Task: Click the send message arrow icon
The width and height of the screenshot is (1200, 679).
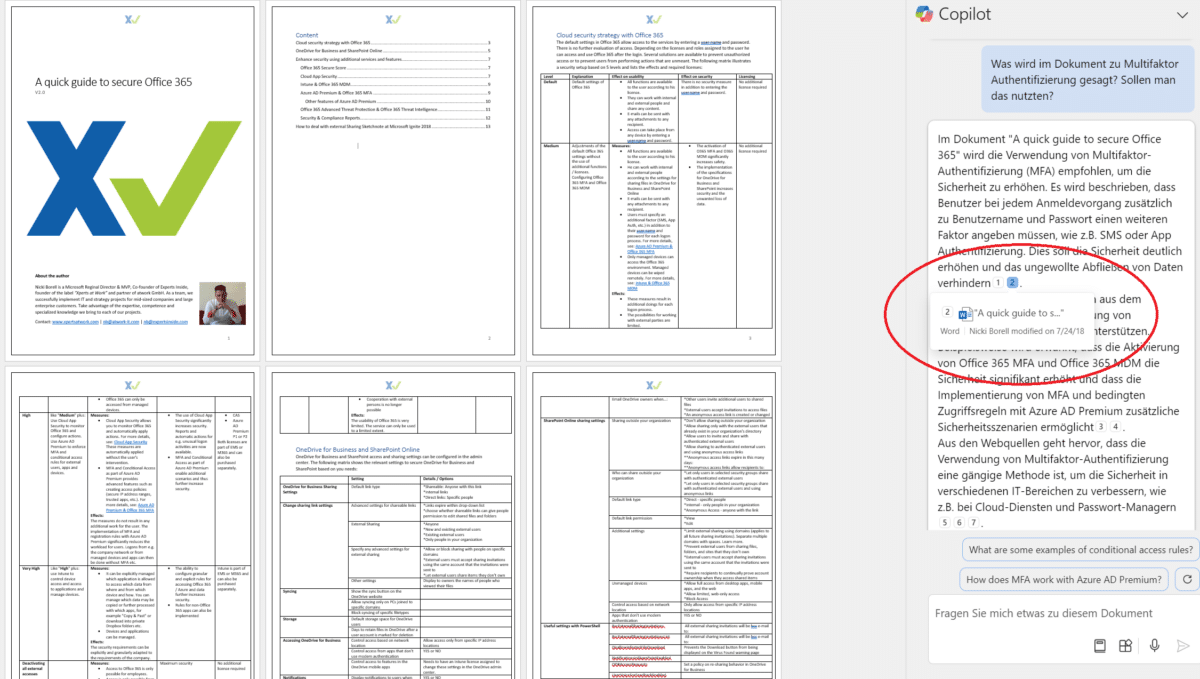Action: tap(1182, 646)
